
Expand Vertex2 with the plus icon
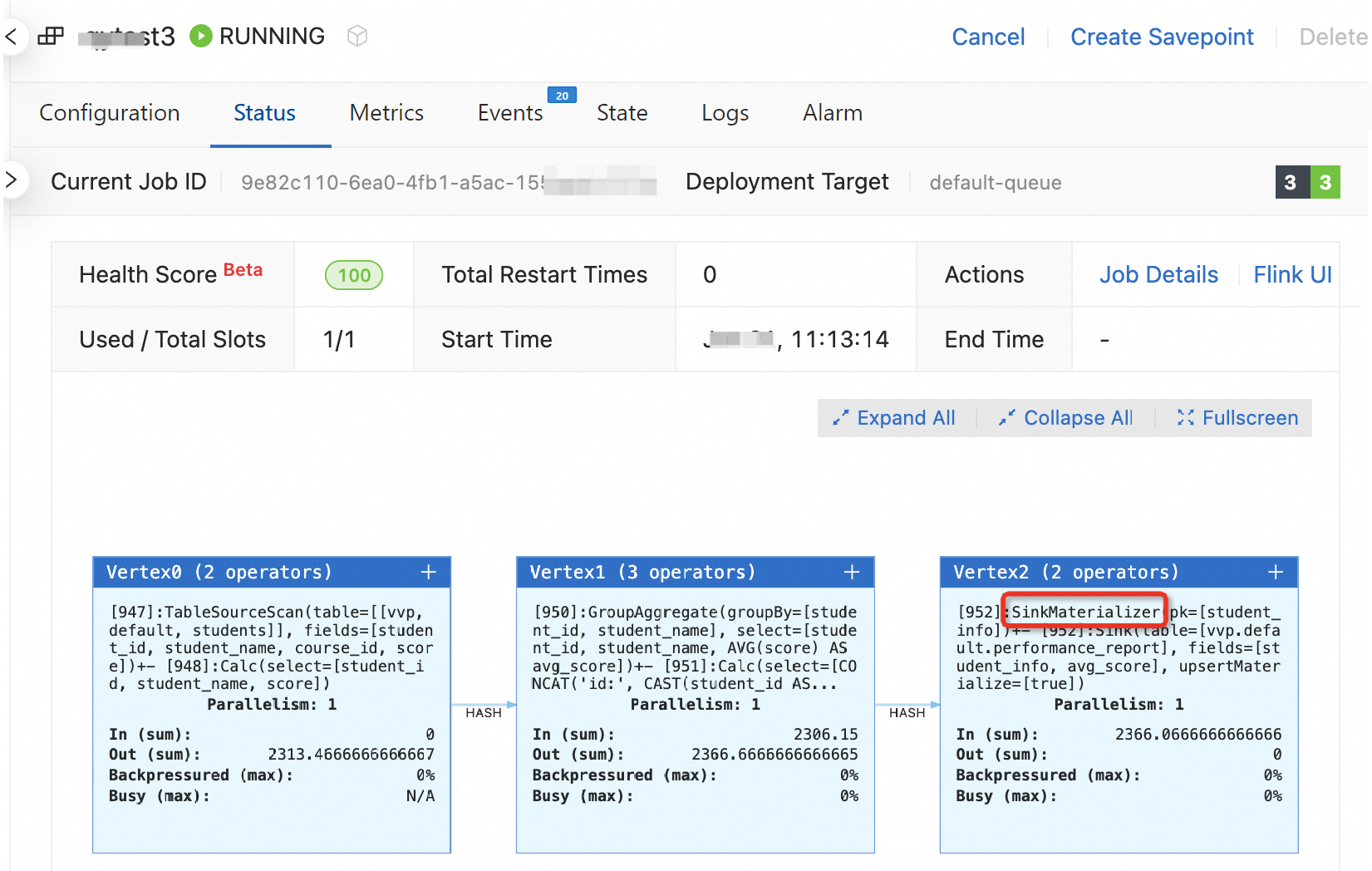tap(1276, 572)
